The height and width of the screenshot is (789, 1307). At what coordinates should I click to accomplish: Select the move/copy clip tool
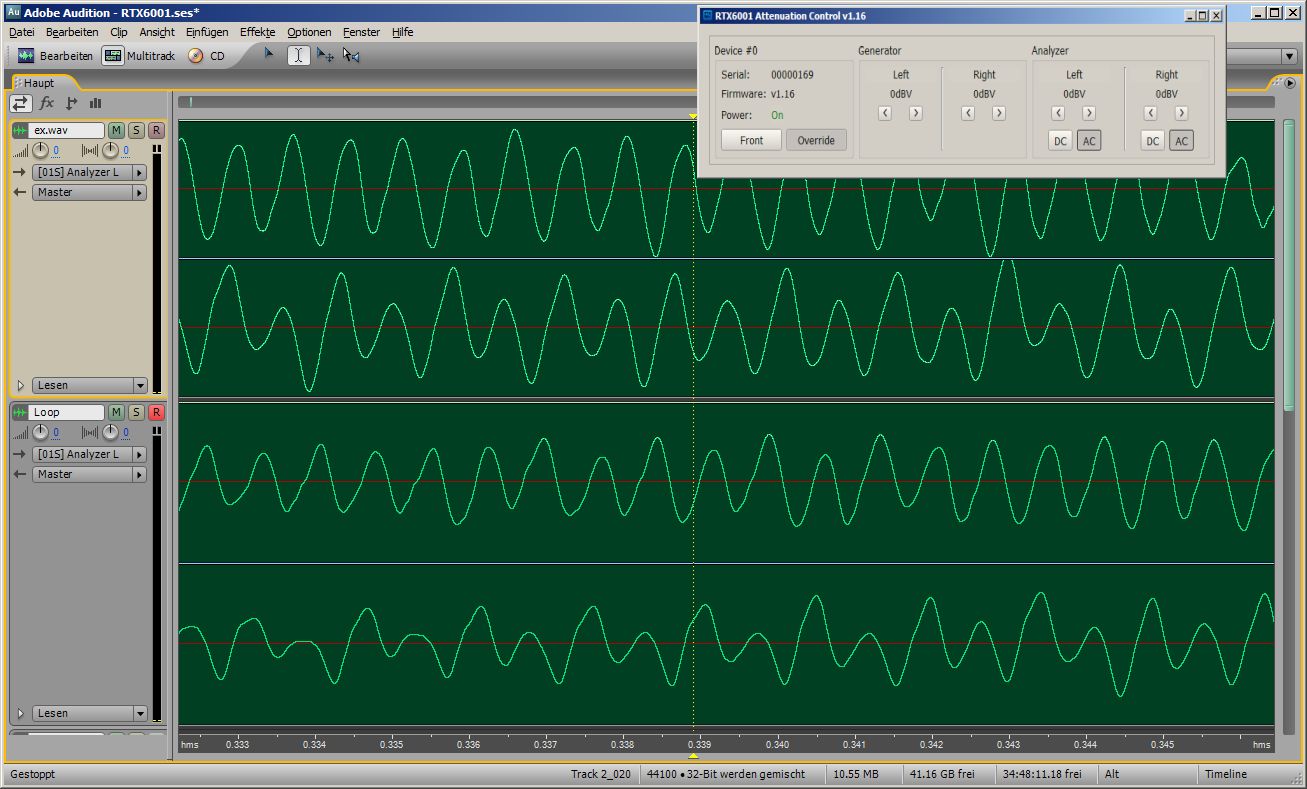click(325, 55)
